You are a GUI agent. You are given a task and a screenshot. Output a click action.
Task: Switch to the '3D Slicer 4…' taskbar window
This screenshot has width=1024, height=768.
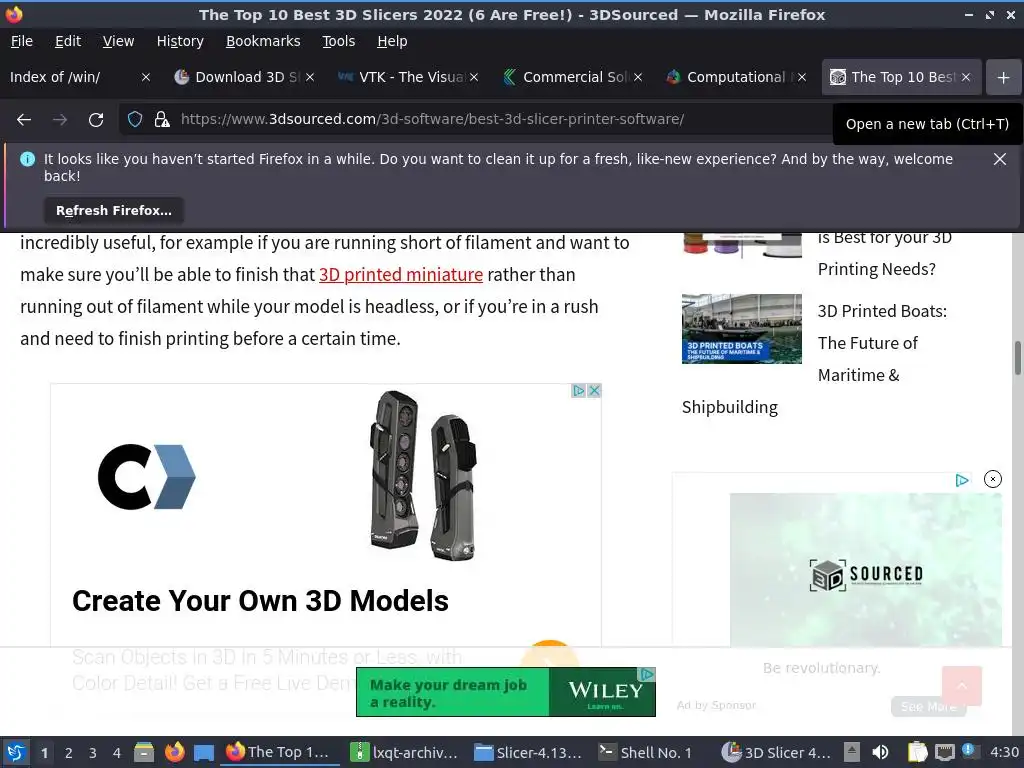pyautogui.click(x=776, y=752)
